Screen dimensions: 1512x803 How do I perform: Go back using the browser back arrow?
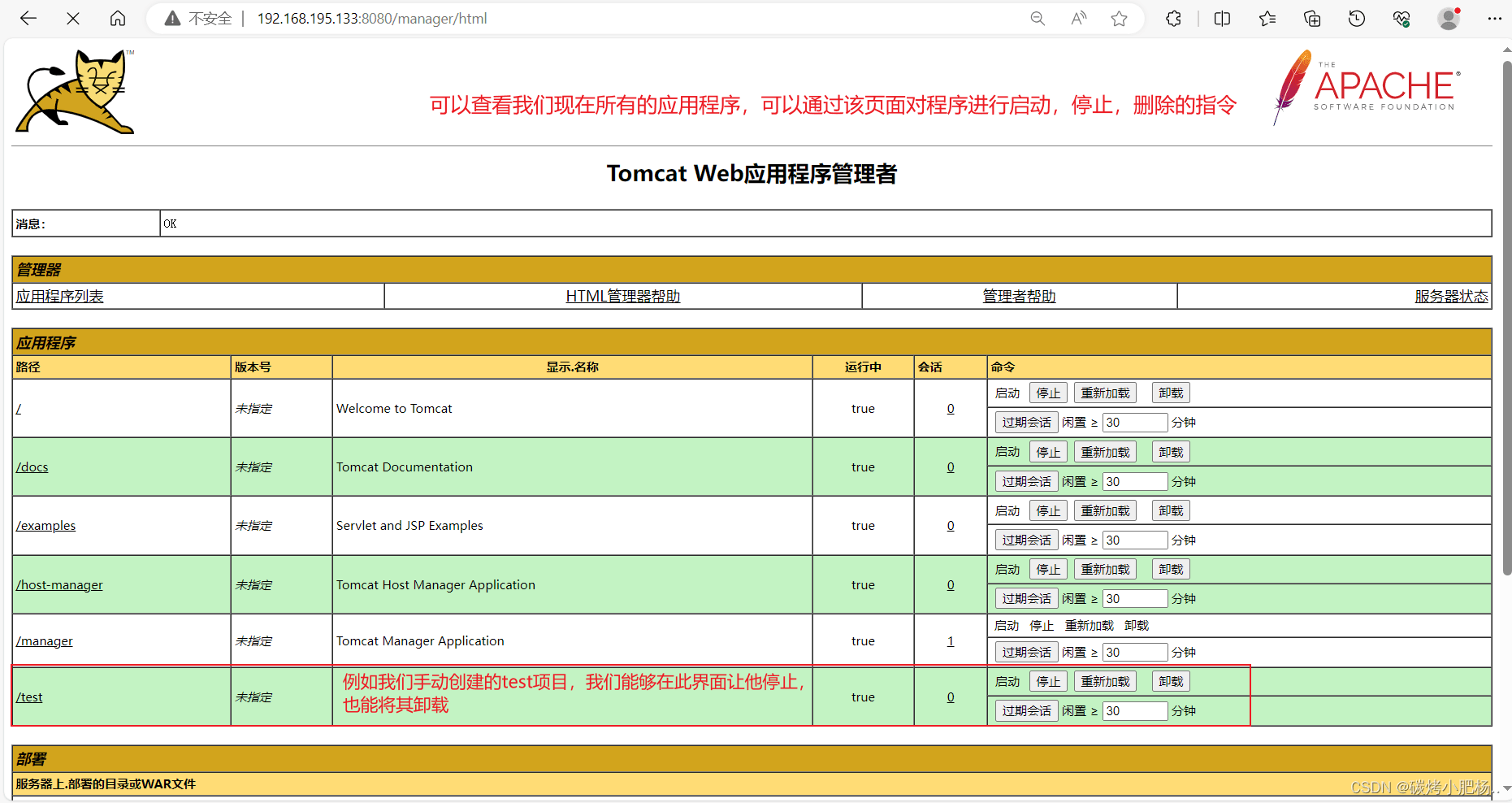pyautogui.click(x=28, y=19)
